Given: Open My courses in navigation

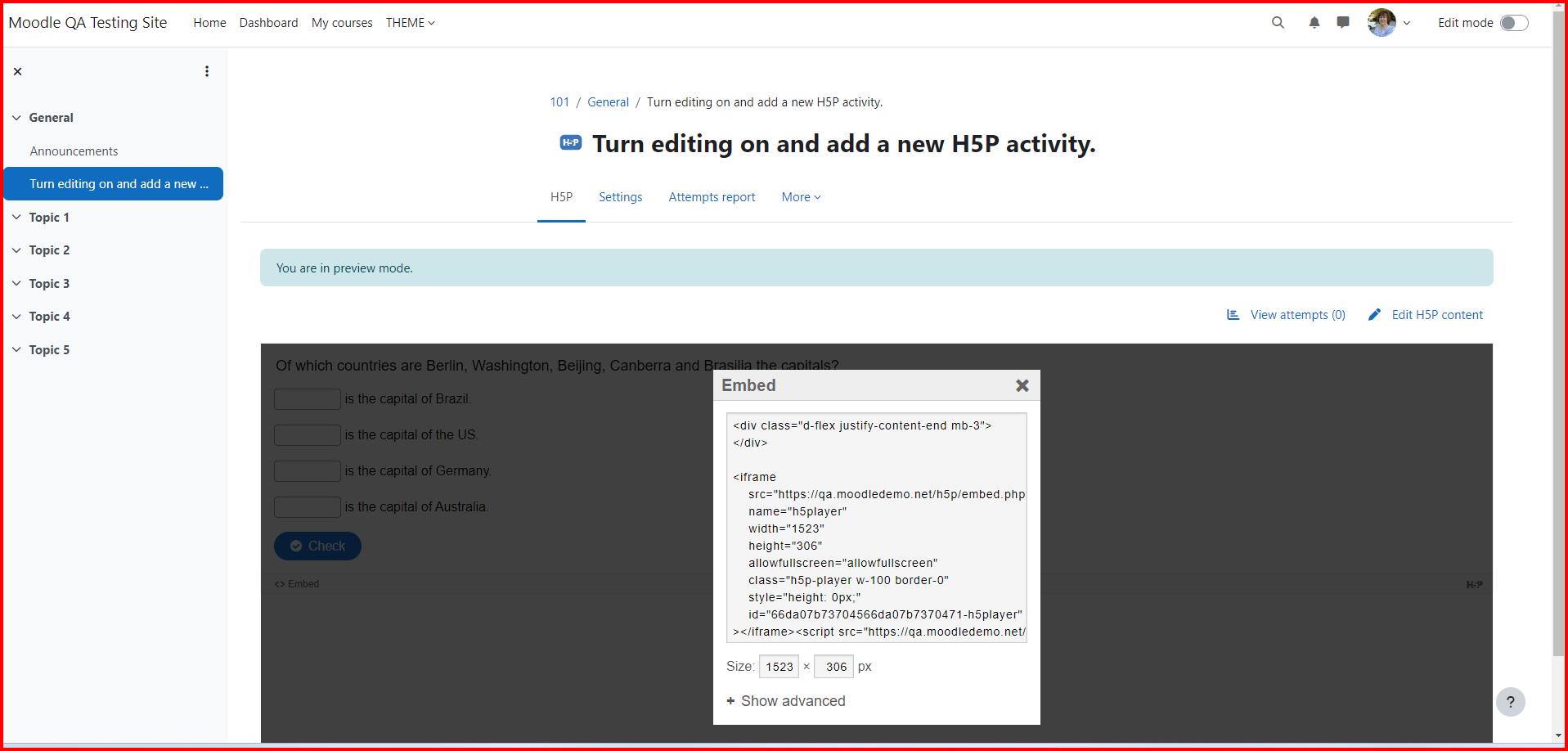Looking at the screenshot, I should coord(342,23).
